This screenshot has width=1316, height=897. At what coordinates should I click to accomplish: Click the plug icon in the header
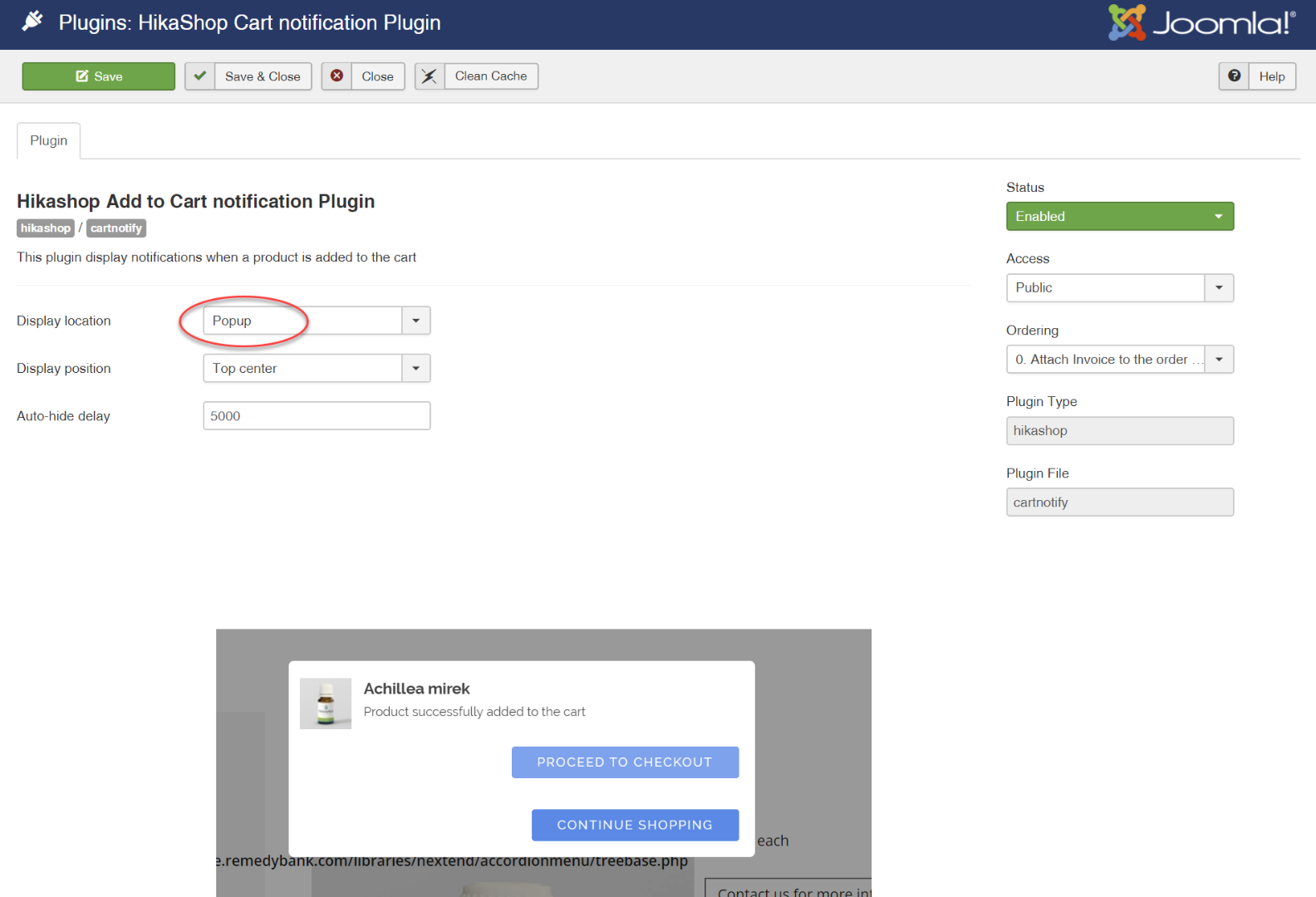pyautogui.click(x=33, y=22)
